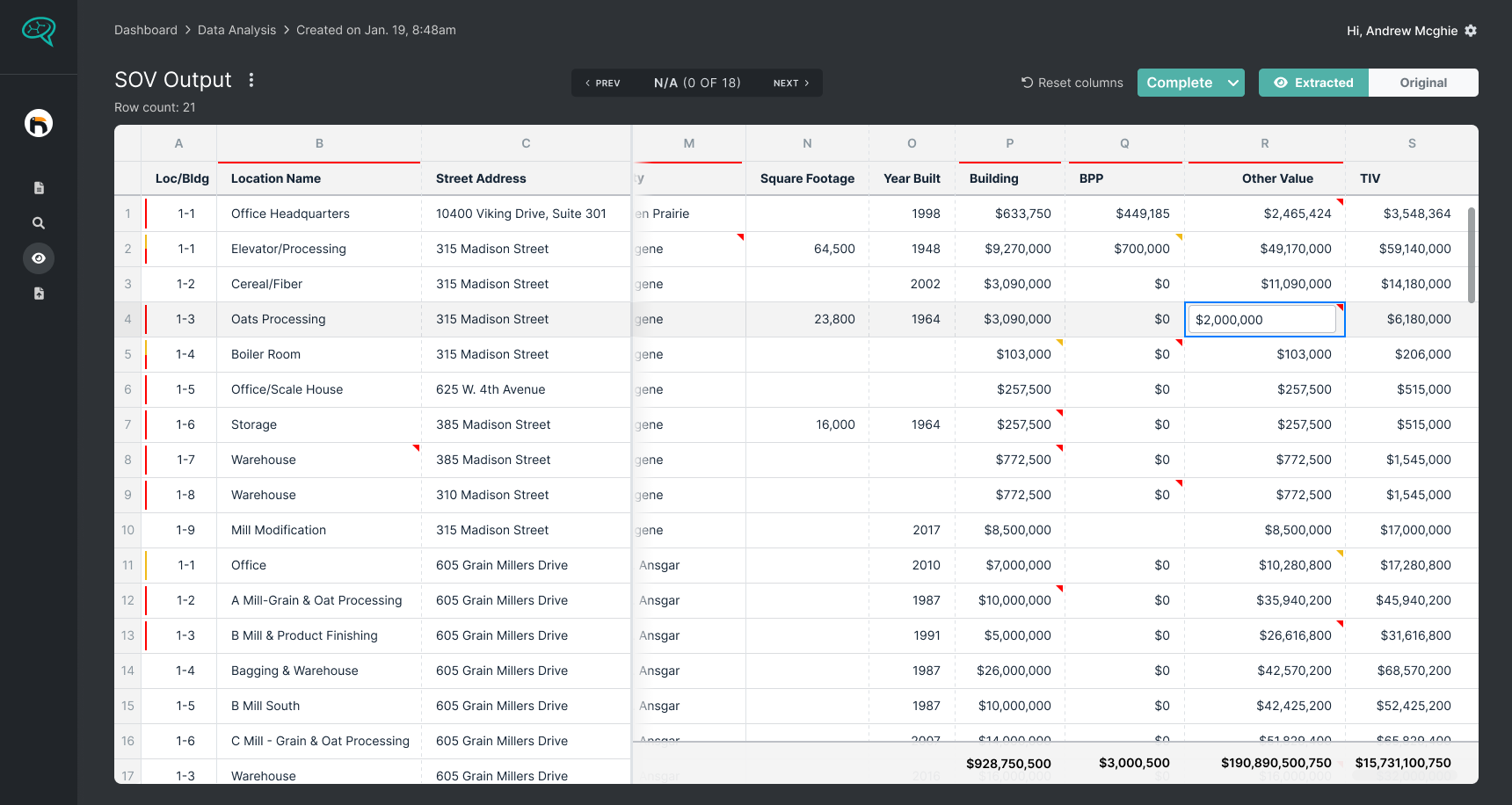Select the 'Office Headquarters' cell
Image resolution: width=1512 pixels, height=805 pixels.
pos(319,214)
